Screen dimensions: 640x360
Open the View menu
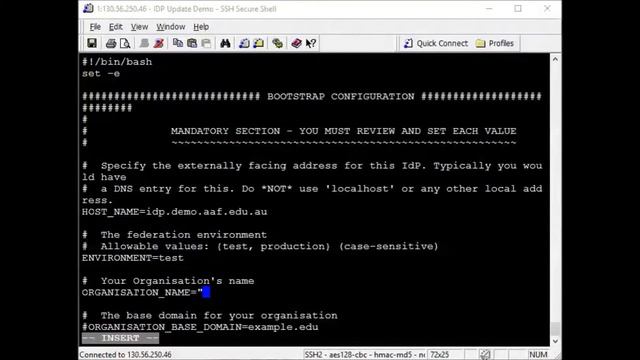point(139,27)
